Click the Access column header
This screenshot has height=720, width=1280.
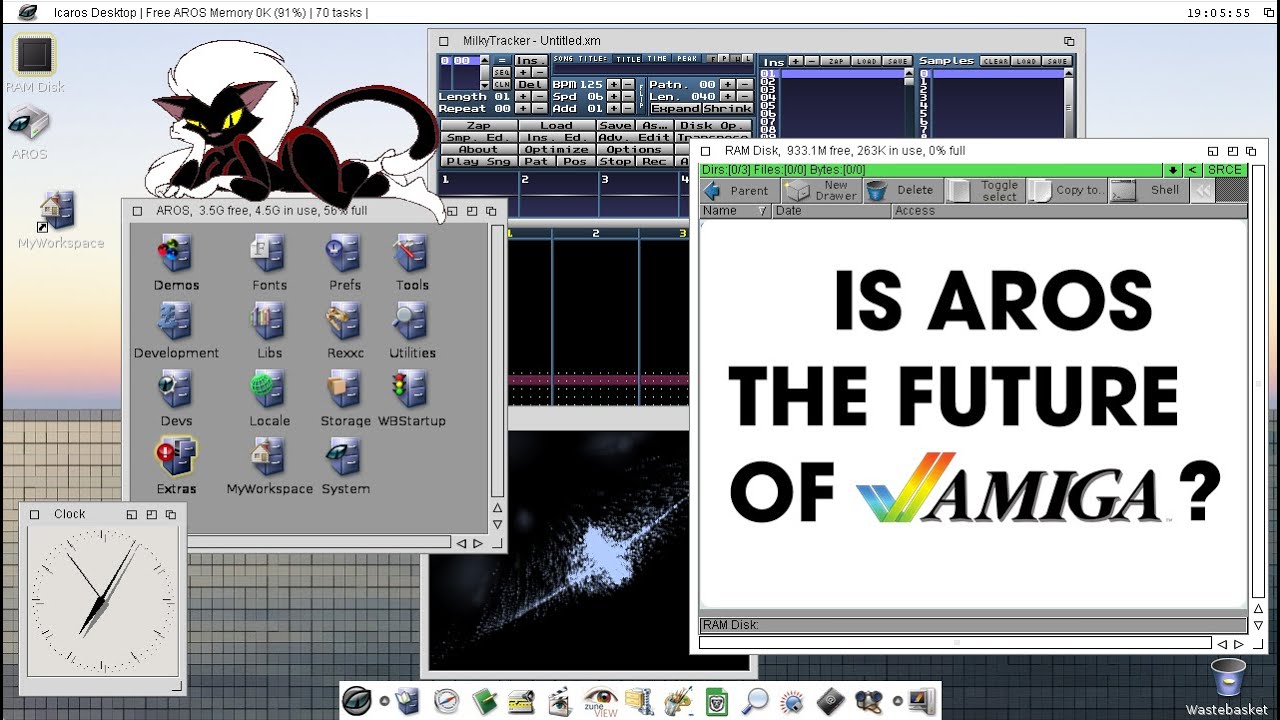pyautogui.click(x=1069, y=211)
